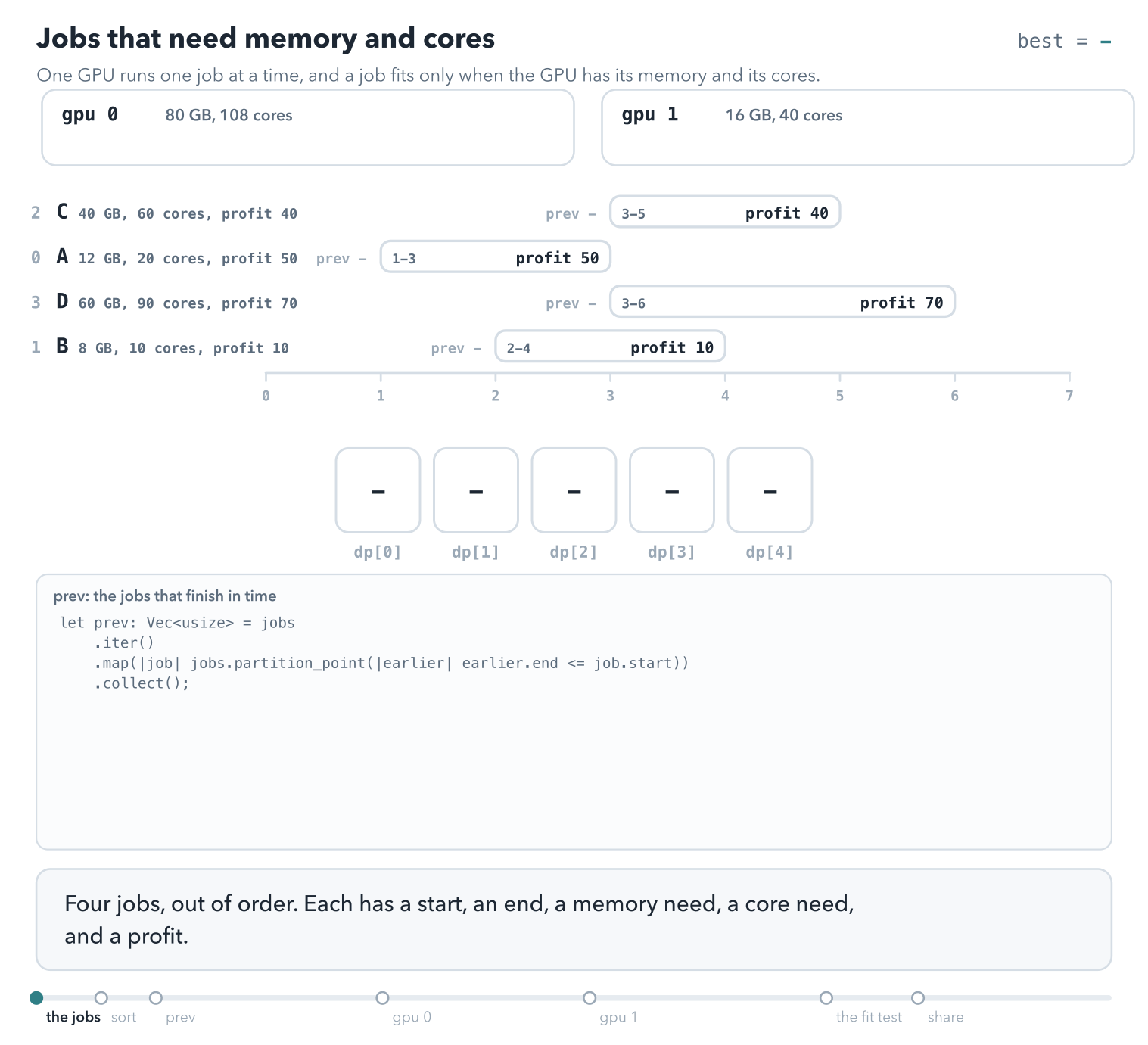This screenshot has height=1045, width=1148.
Task: Go to the 'gpu 0' step marker
Action: tap(383, 998)
